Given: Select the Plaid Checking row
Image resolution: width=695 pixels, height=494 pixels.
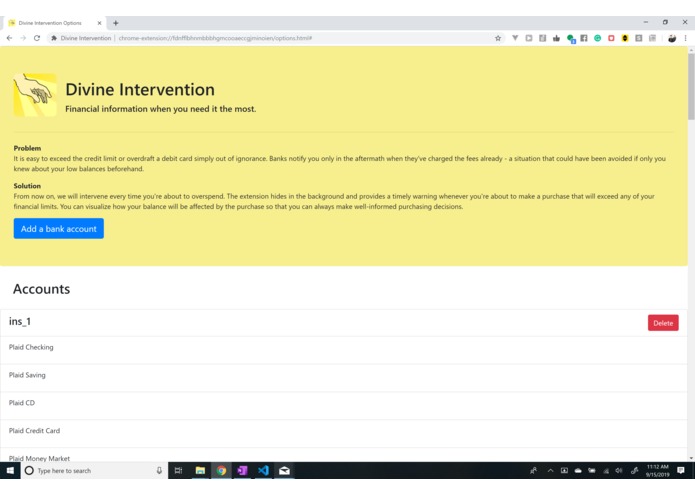Looking at the screenshot, I should click(344, 350).
